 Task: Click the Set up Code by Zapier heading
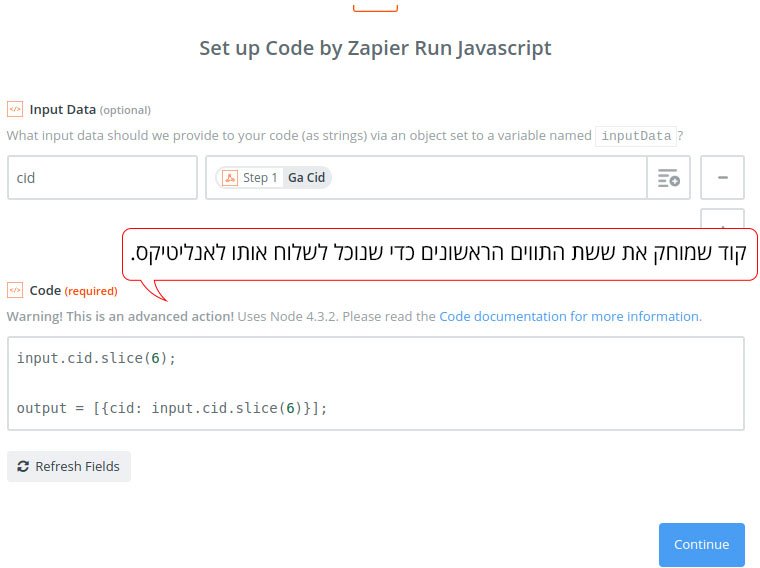click(375, 48)
